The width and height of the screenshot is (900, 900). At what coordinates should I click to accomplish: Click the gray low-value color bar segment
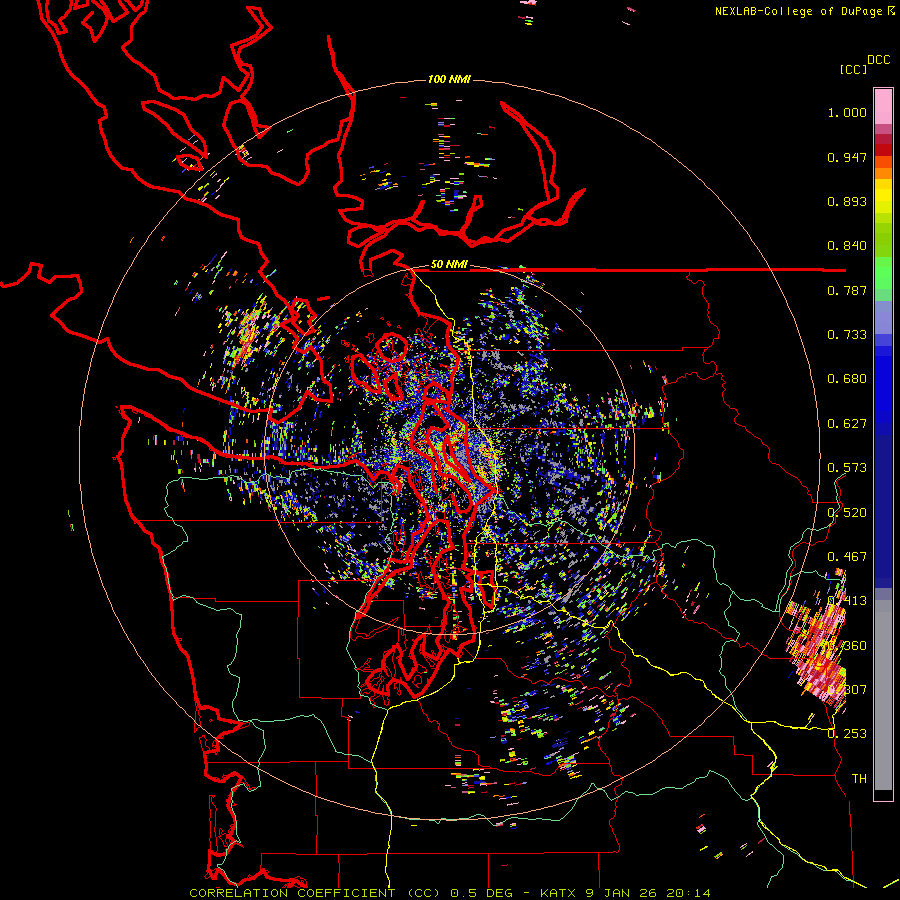point(883,695)
